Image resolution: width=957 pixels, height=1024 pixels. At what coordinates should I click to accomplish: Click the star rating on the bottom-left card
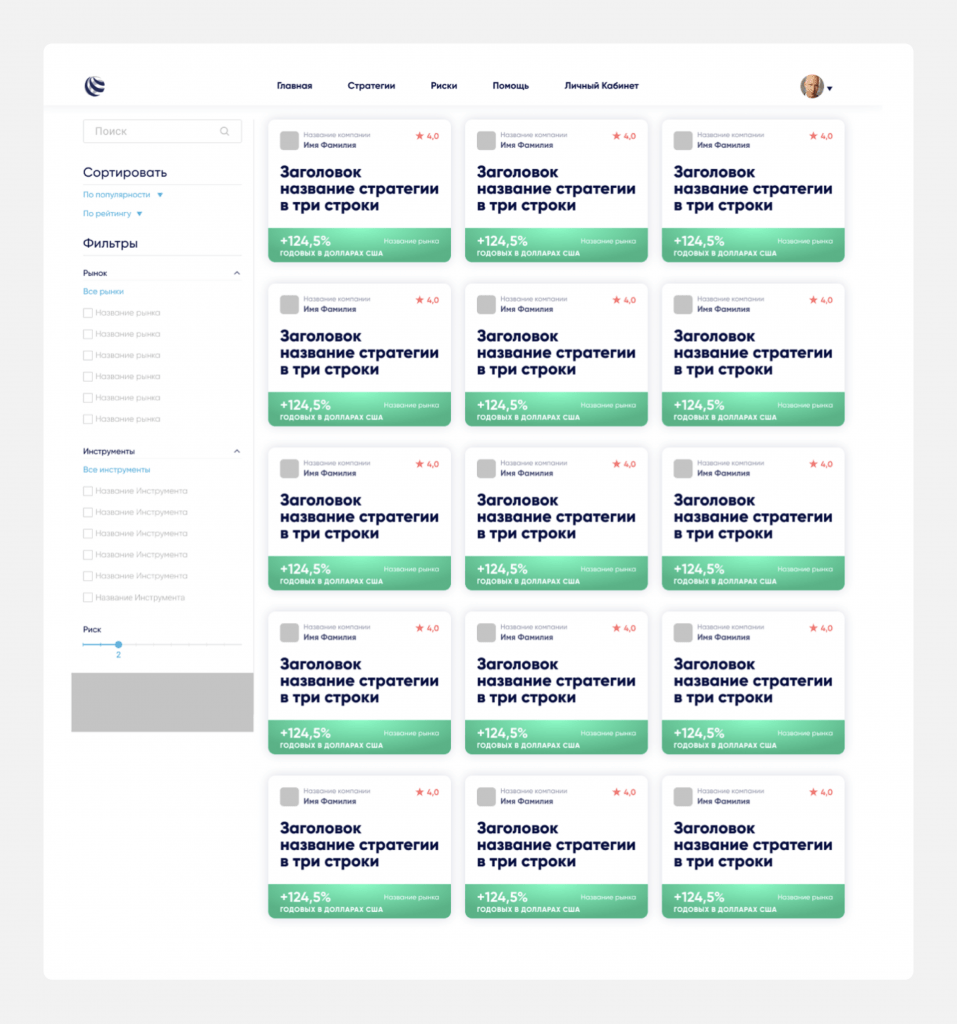pos(427,792)
